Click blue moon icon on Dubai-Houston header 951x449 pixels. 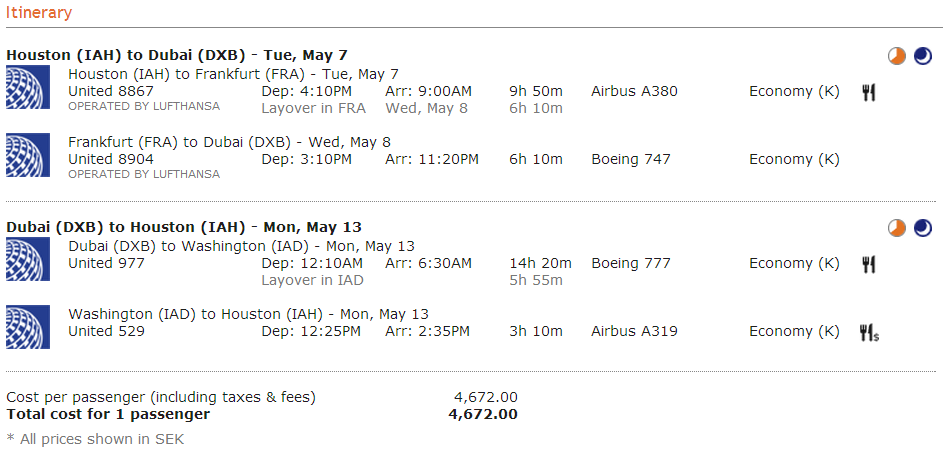[922, 228]
